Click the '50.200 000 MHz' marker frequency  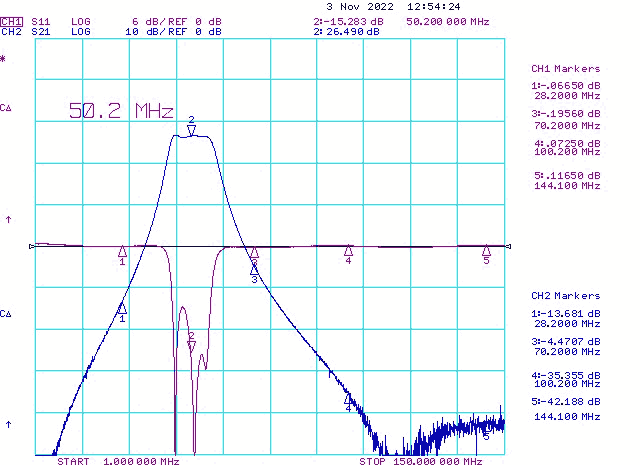coord(448,21)
